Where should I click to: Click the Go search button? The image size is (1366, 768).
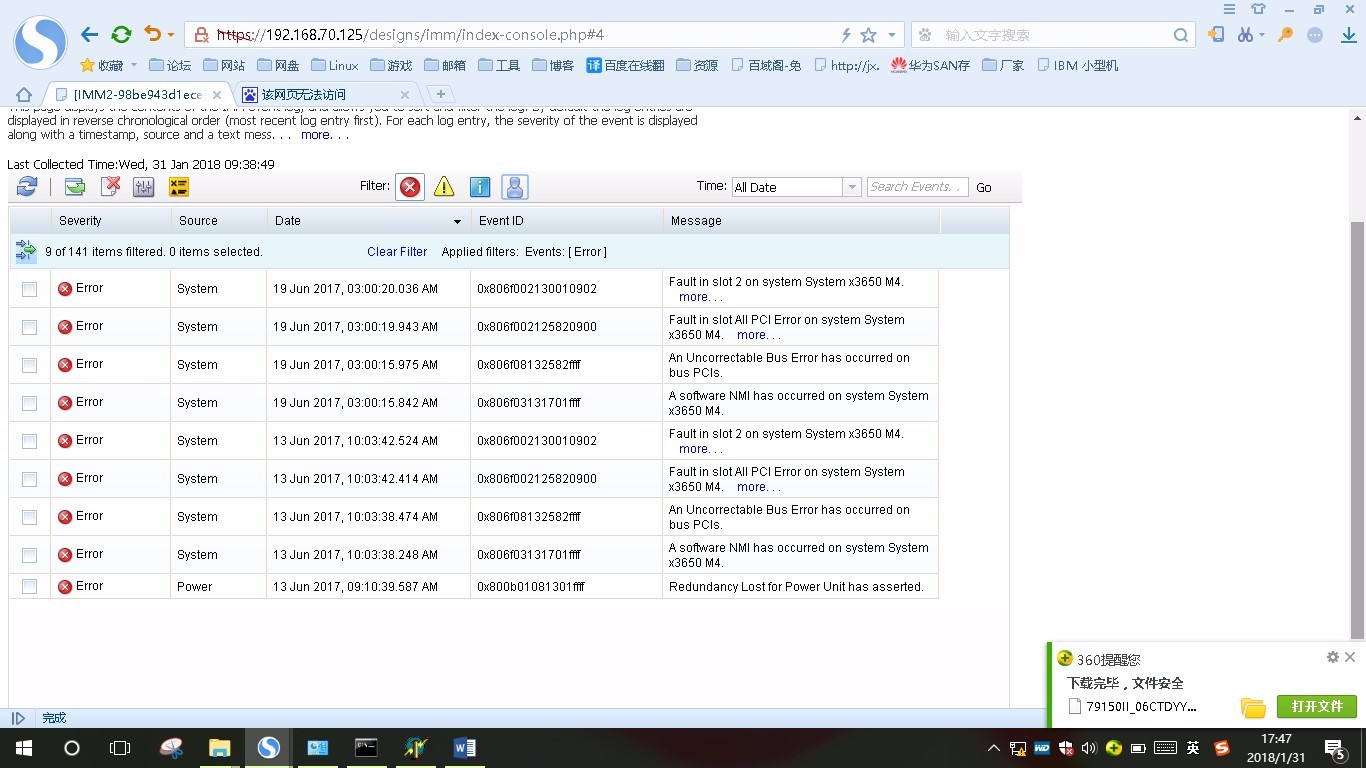tap(984, 188)
